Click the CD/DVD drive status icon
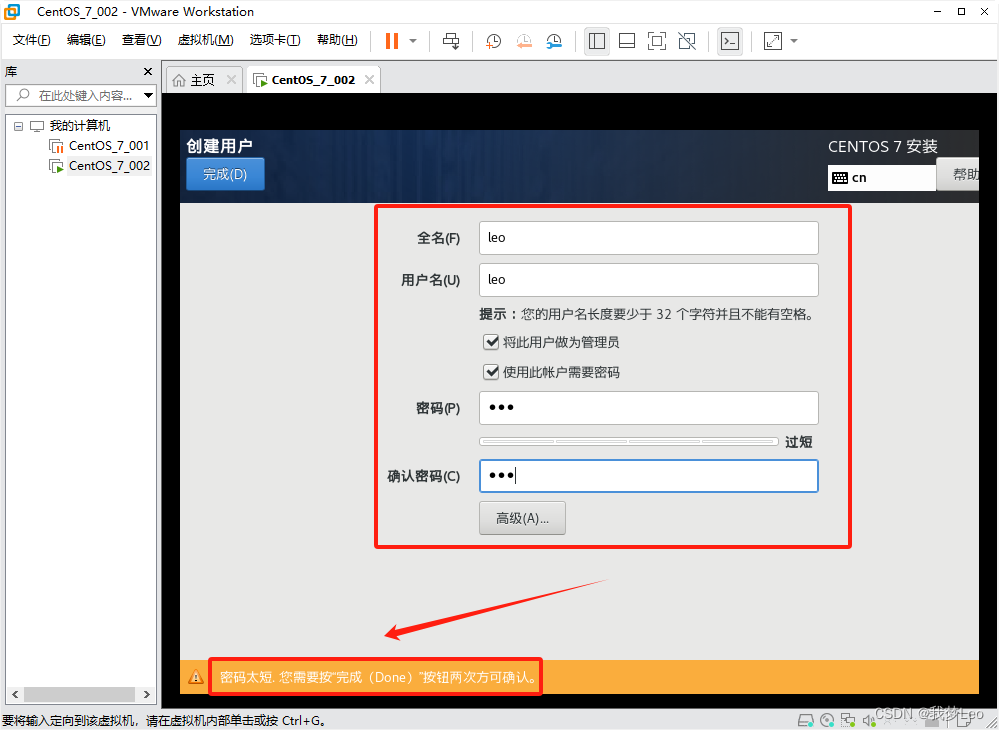The height and width of the screenshot is (730, 999). pos(827,719)
